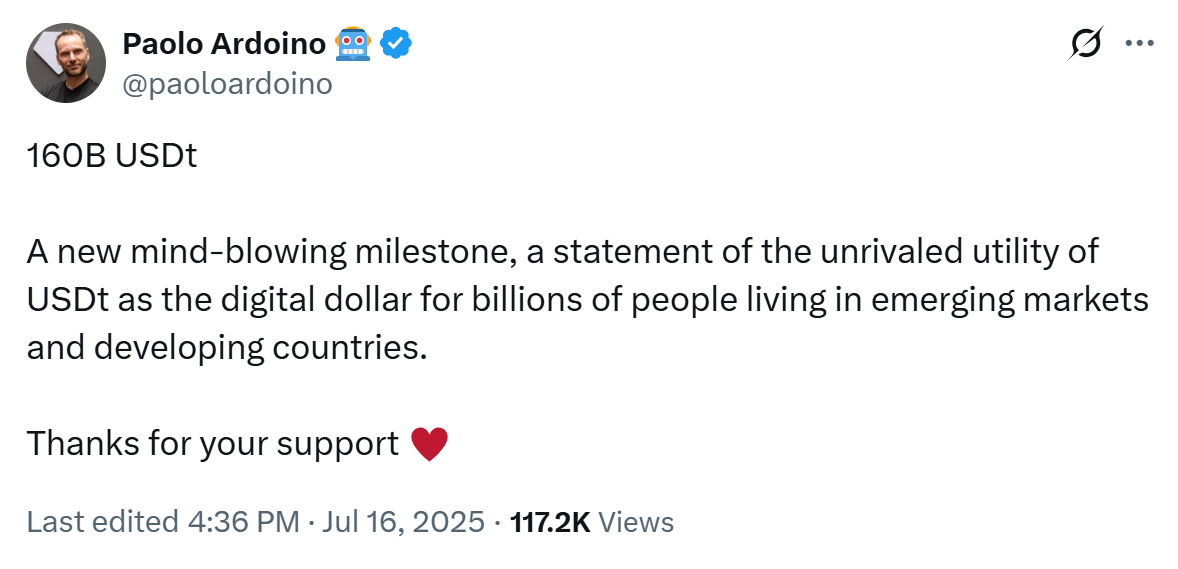Click the 4:36 PM timestamp
The height and width of the screenshot is (569, 1178).
click(x=243, y=522)
